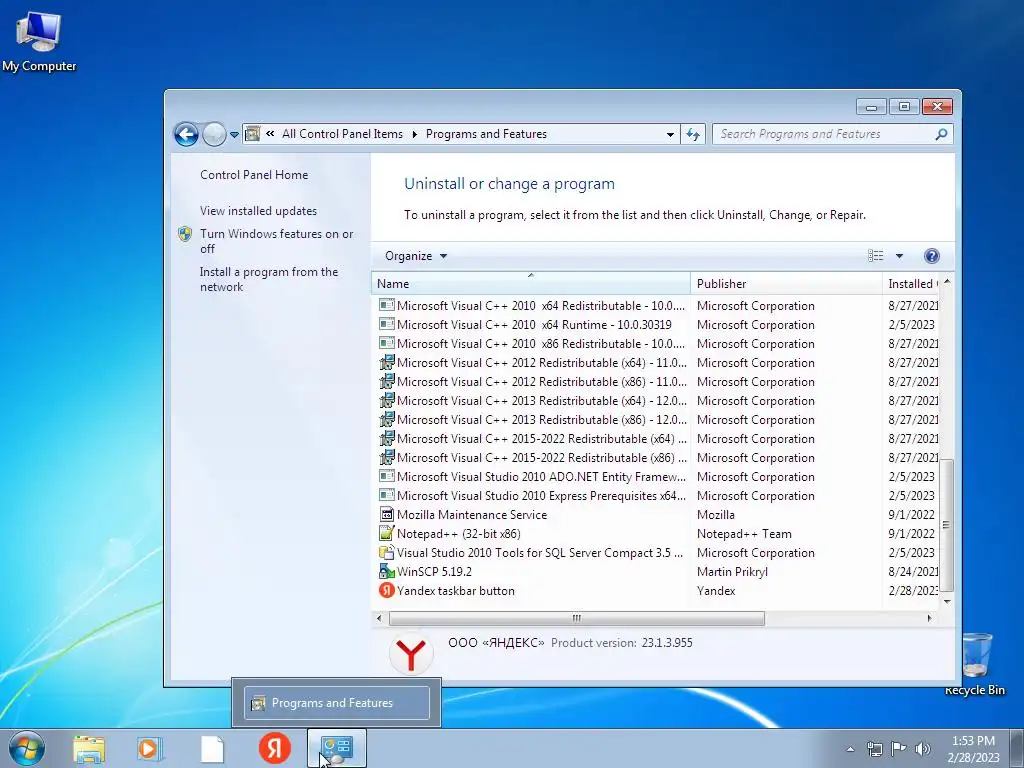Open recent pages dropdown beside nav arrows
1024x768 pixels.
coord(234,135)
